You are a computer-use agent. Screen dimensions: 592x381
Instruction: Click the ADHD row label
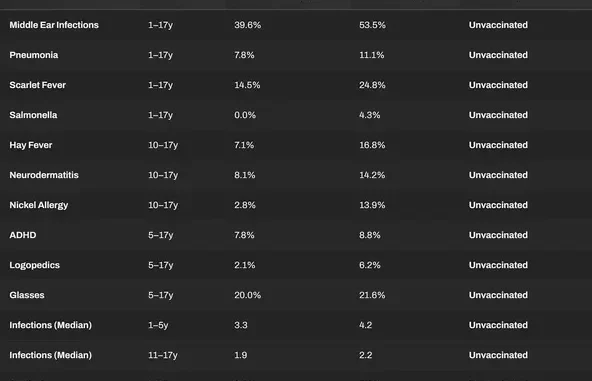pos(23,235)
